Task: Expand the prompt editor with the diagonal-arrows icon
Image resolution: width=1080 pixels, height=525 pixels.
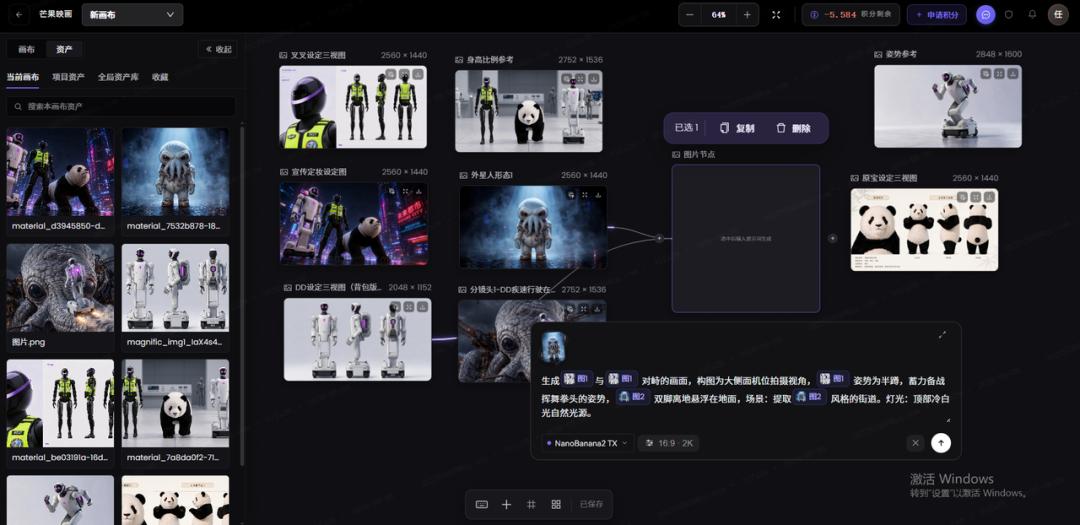Action: [942, 335]
